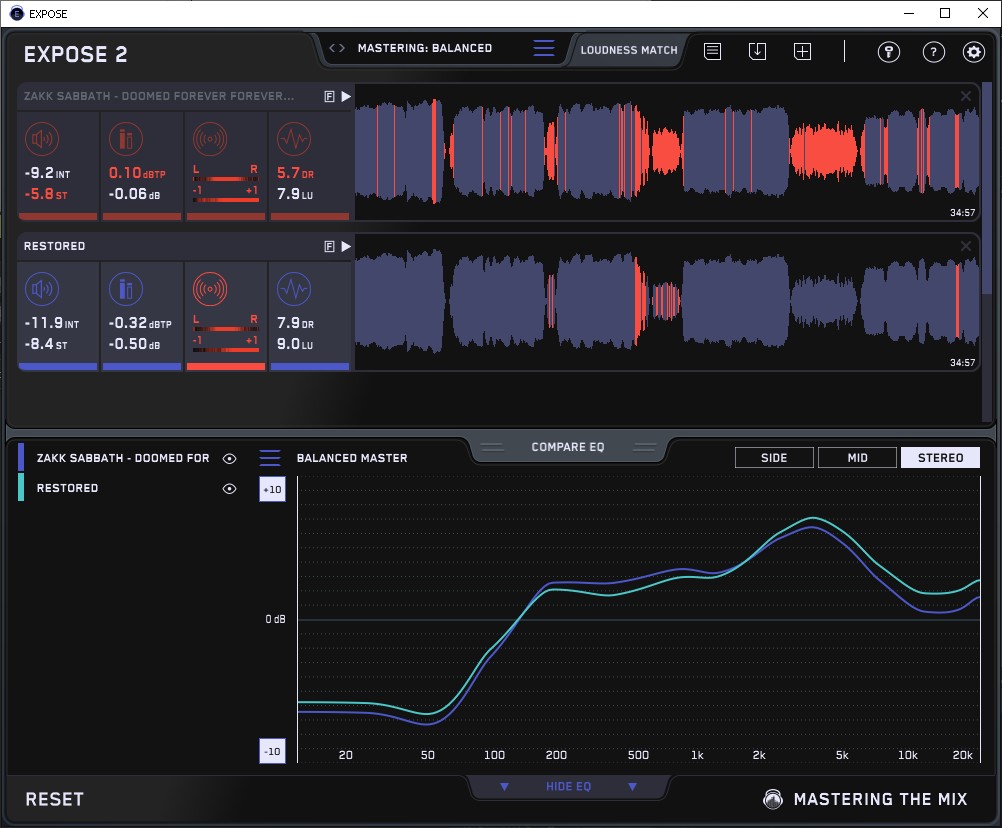
Task: Open the settings gear icon
Action: pyautogui.click(x=973, y=52)
